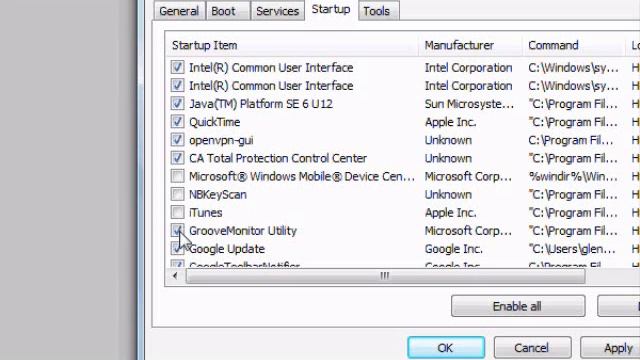Image resolution: width=640 pixels, height=360 pixels.
Task: Disable the QuickTime startup checkbox
Action: [178, 122]
